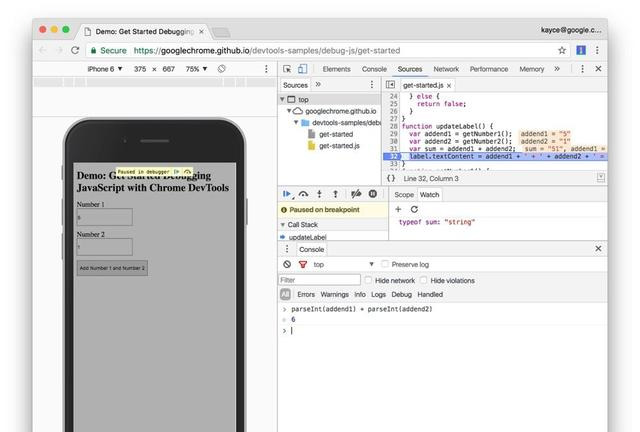Click the blue extension icon in the address bar

[x=581, y=50]
